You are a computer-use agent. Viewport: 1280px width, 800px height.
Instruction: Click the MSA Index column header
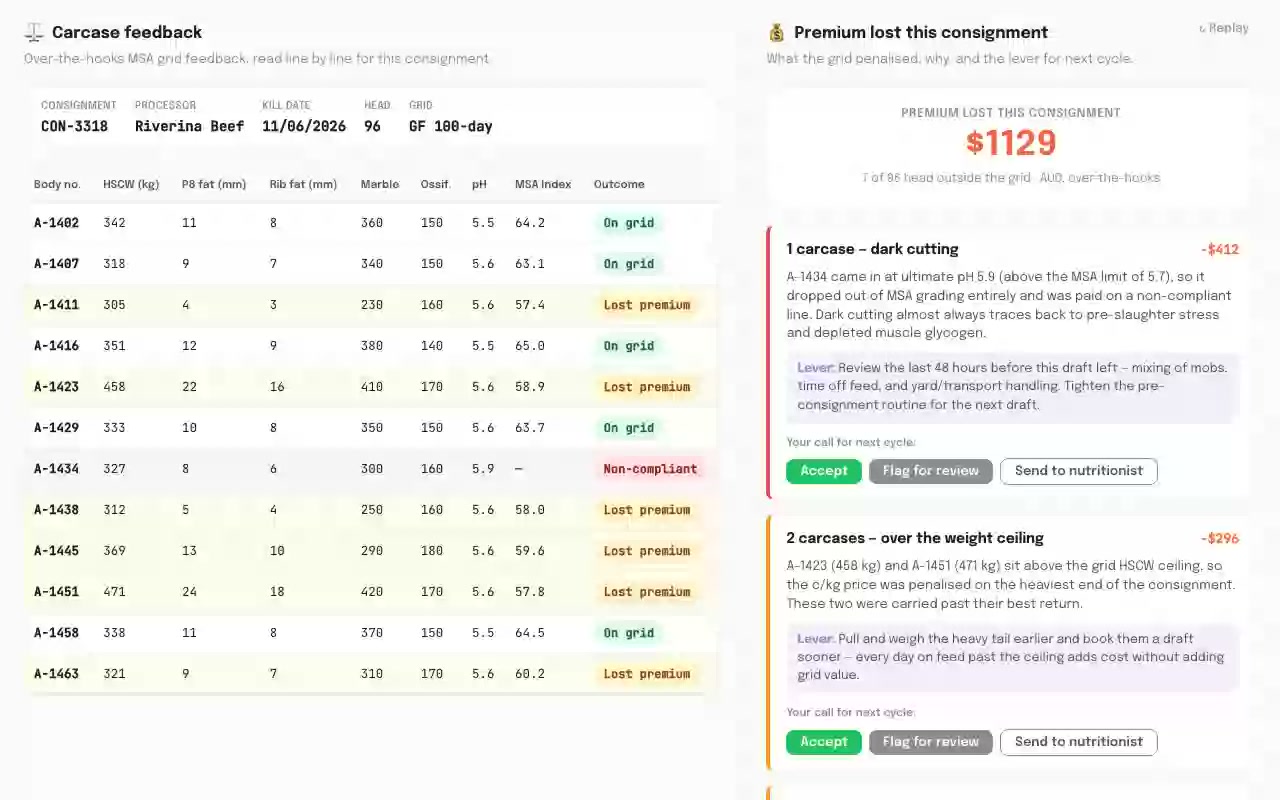(x=543, y=184)
